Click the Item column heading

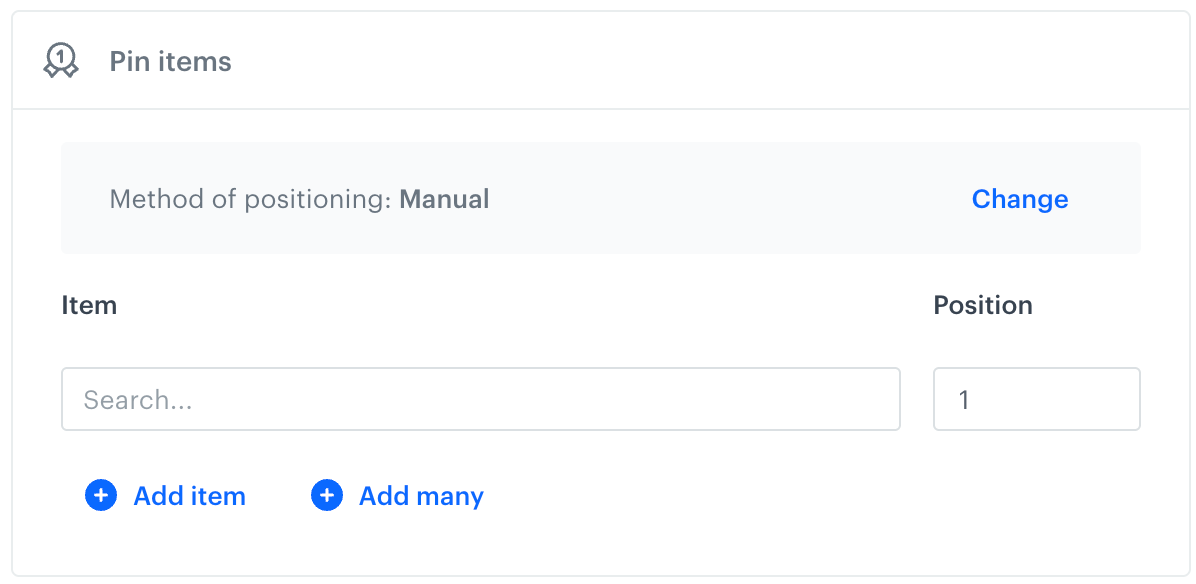point(89,305)
